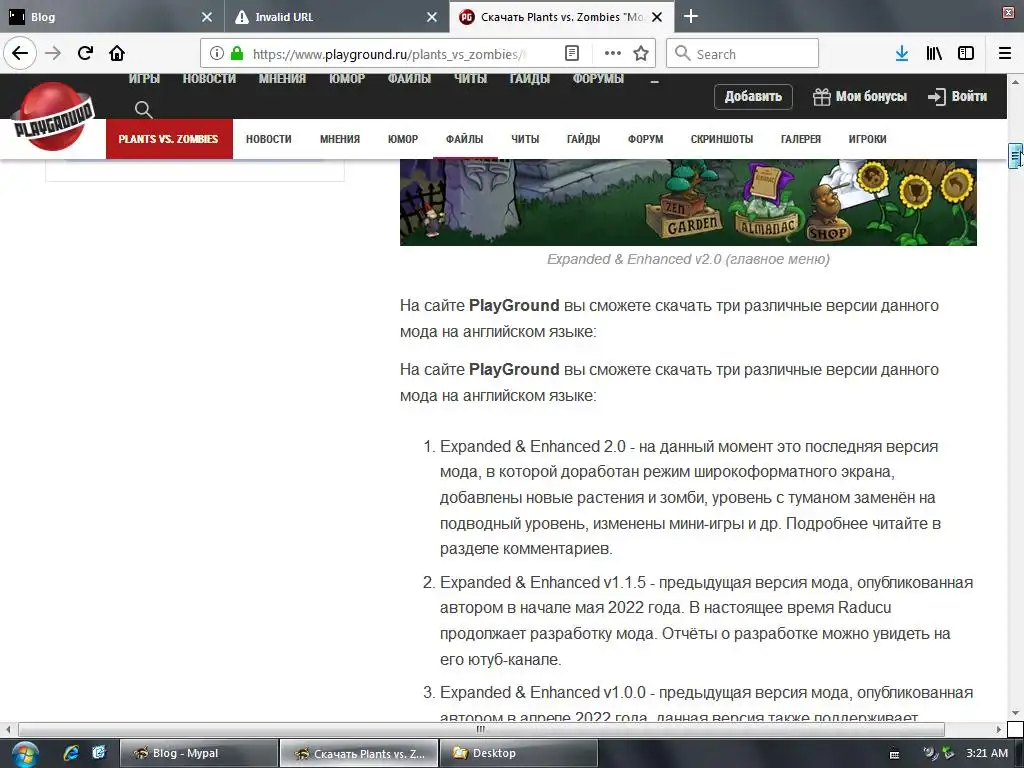Viewport: 1024px width, 768px height.
Task: Open НОВОСТИ in the game submenu
Action: pyautogui.click(x=268, y=139)
